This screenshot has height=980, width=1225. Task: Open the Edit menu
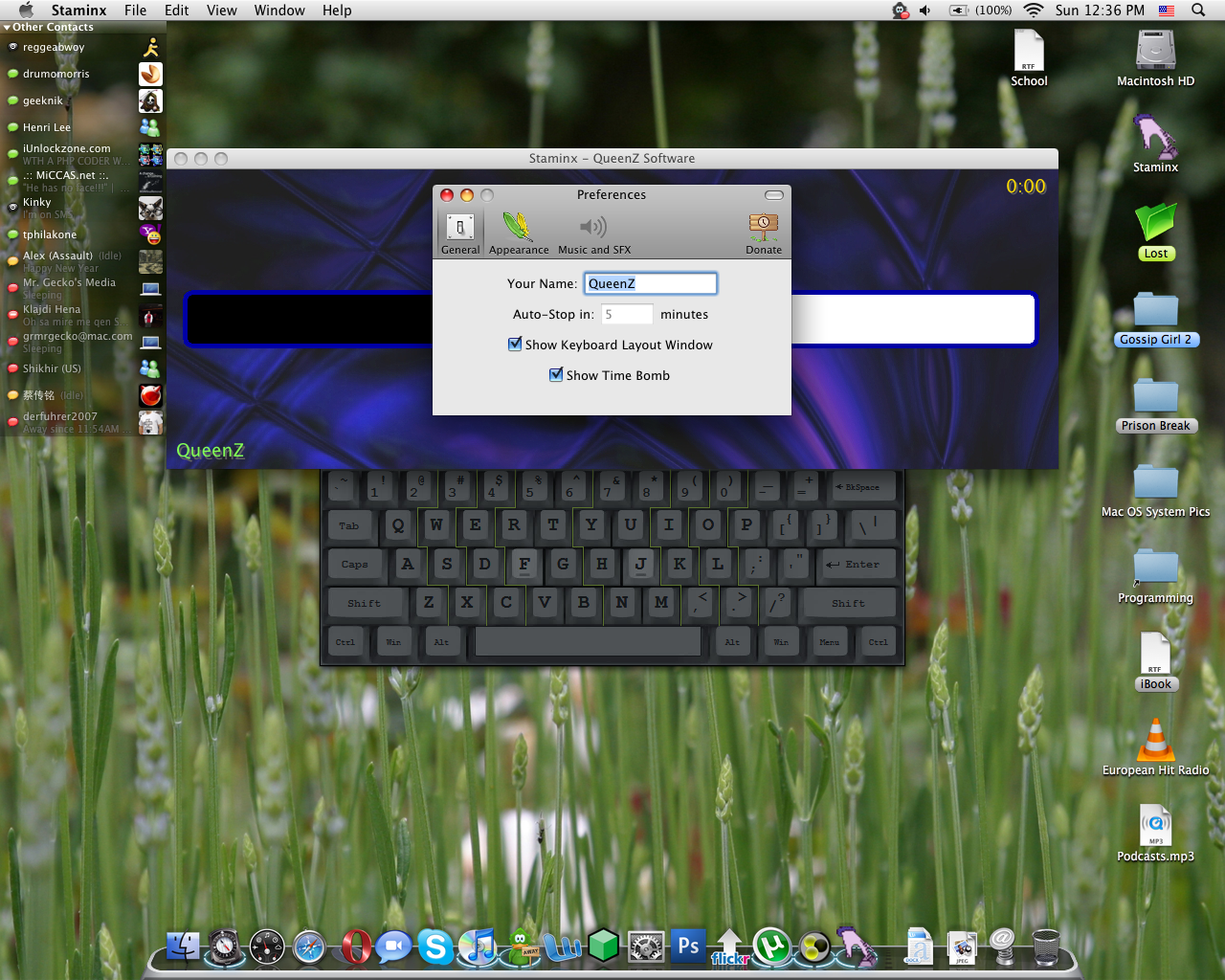pos(177,11)
